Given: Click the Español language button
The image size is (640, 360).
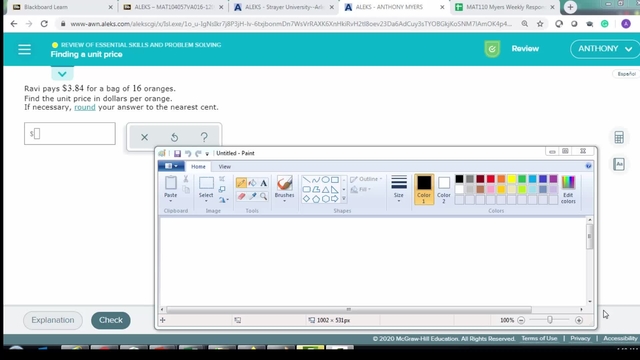Looking at the screenshot, I should (x=626, y=74).
